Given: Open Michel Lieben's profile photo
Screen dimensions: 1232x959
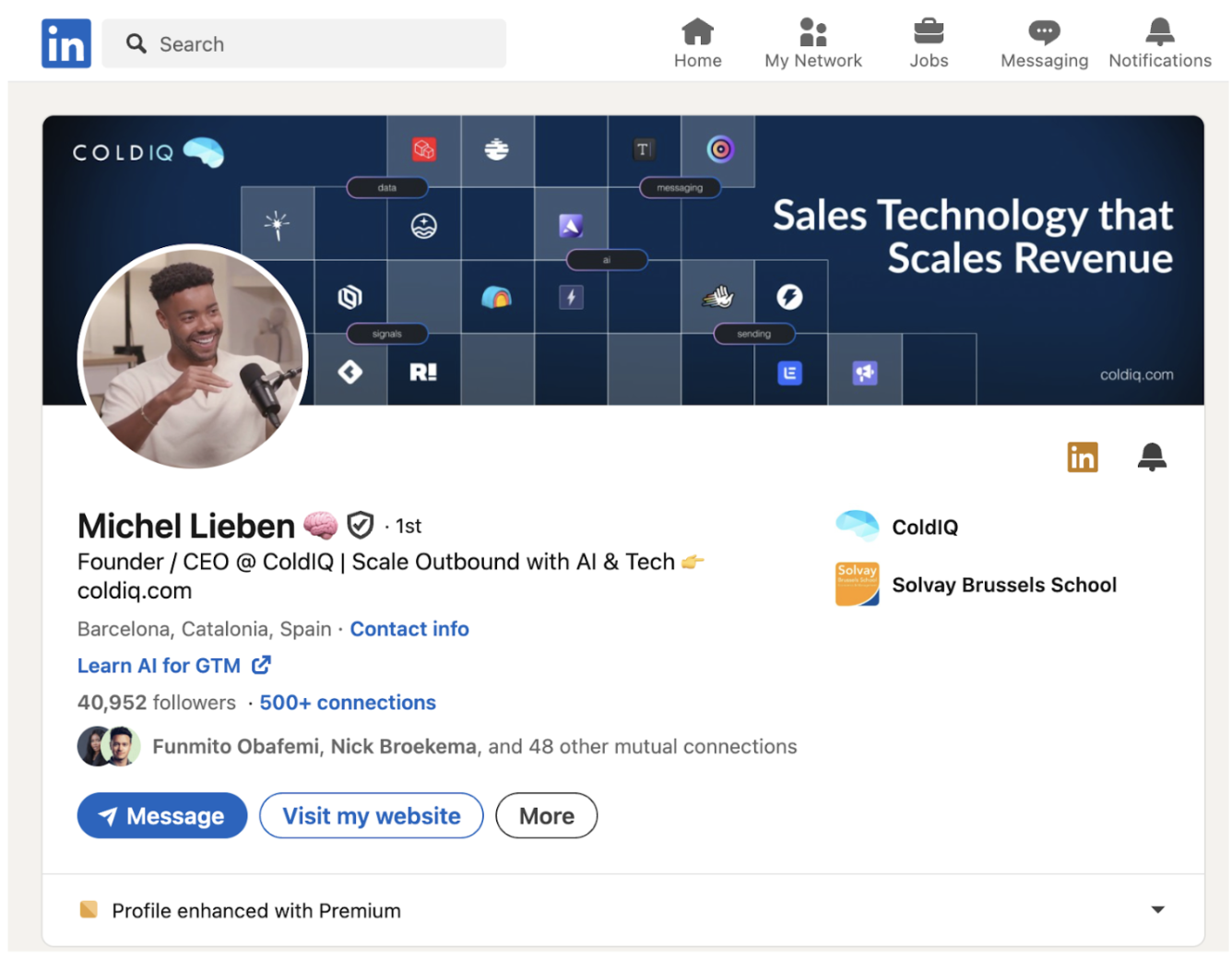Looking at the screenshot, I should pyautogui.click(x=193, y=357).
